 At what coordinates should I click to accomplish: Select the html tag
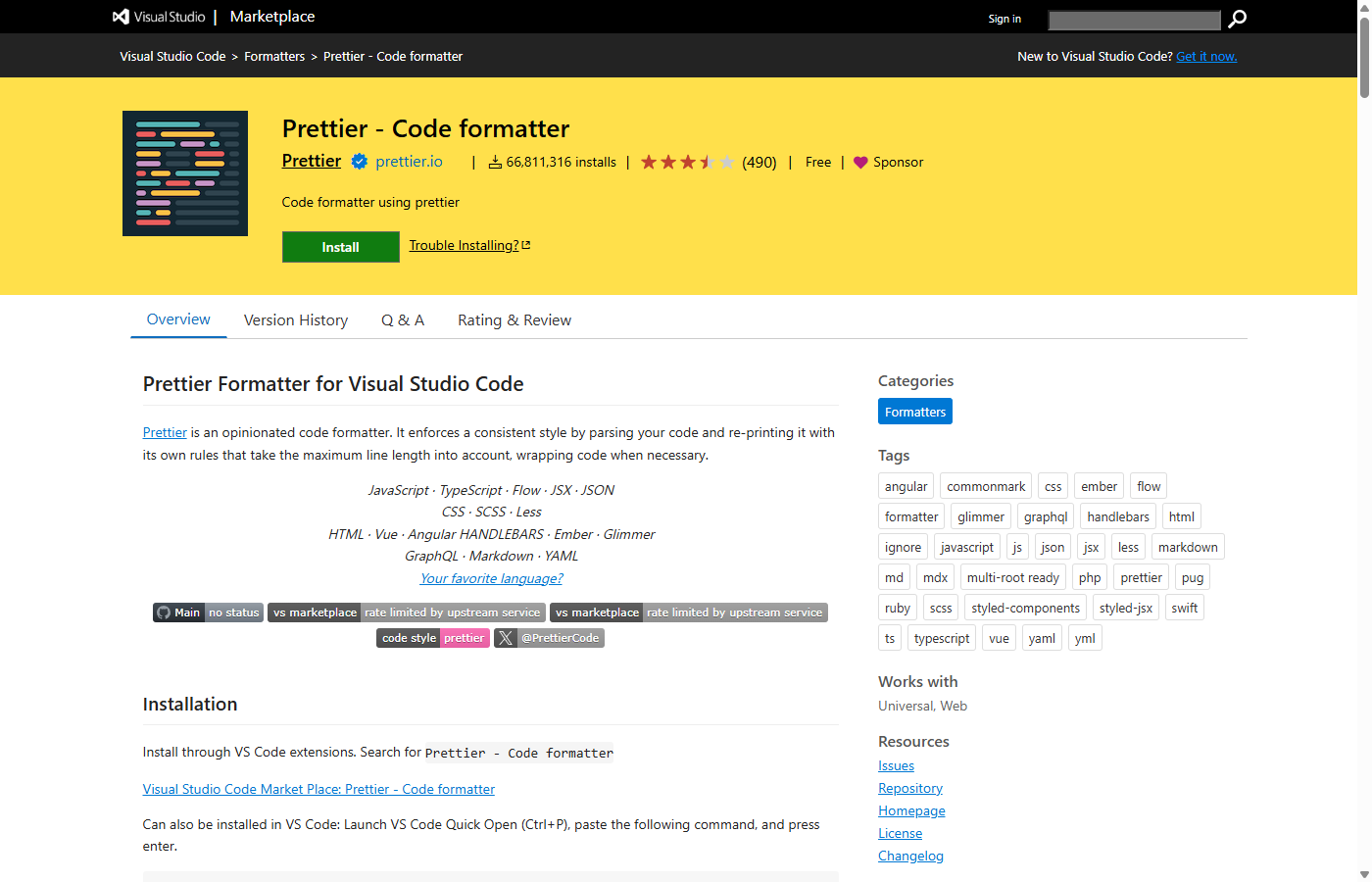1182,516
